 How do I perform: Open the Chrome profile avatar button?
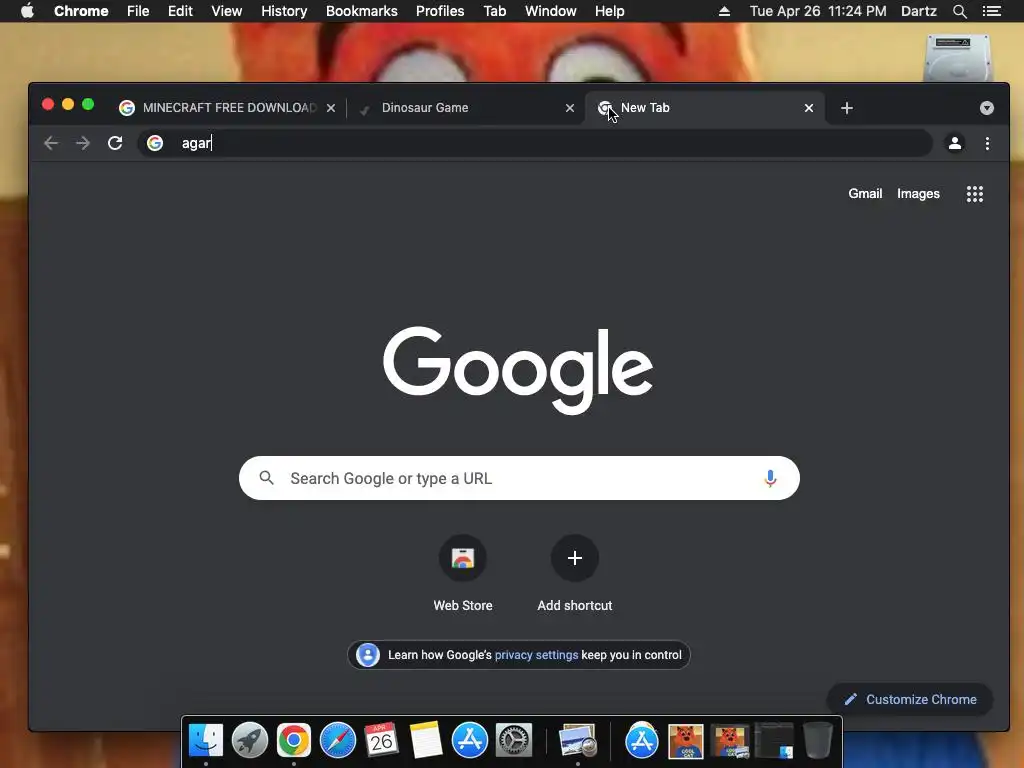(x=955, y=143)
